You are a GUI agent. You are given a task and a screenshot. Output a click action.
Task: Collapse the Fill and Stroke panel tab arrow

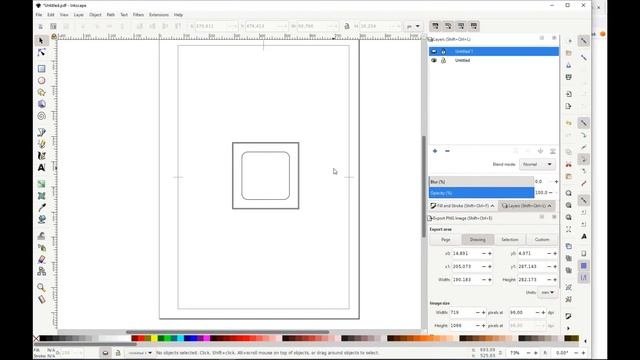(x=492, y=206)
